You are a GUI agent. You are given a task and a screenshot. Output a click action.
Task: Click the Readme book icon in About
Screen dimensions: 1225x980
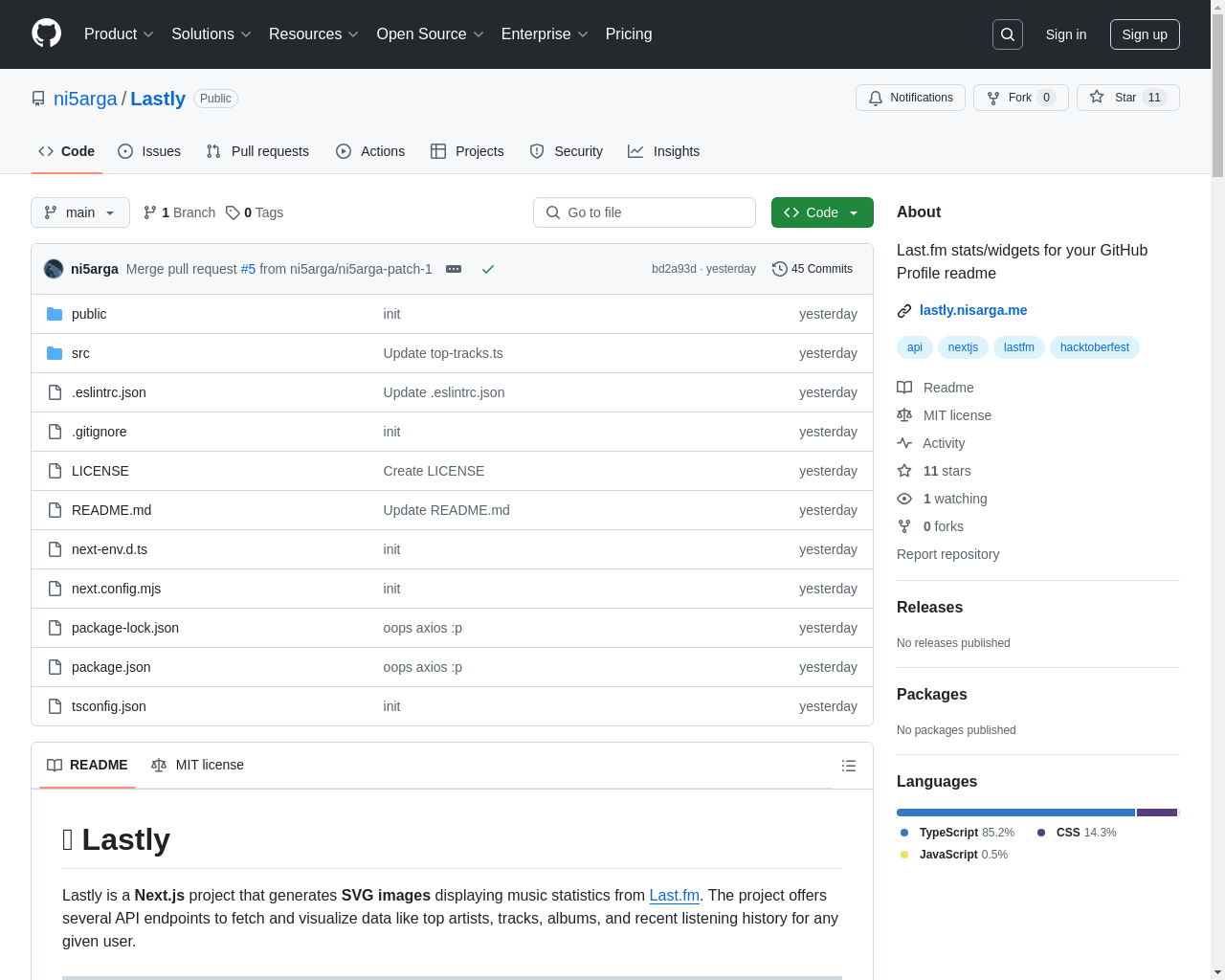click(x=904, y=388)
